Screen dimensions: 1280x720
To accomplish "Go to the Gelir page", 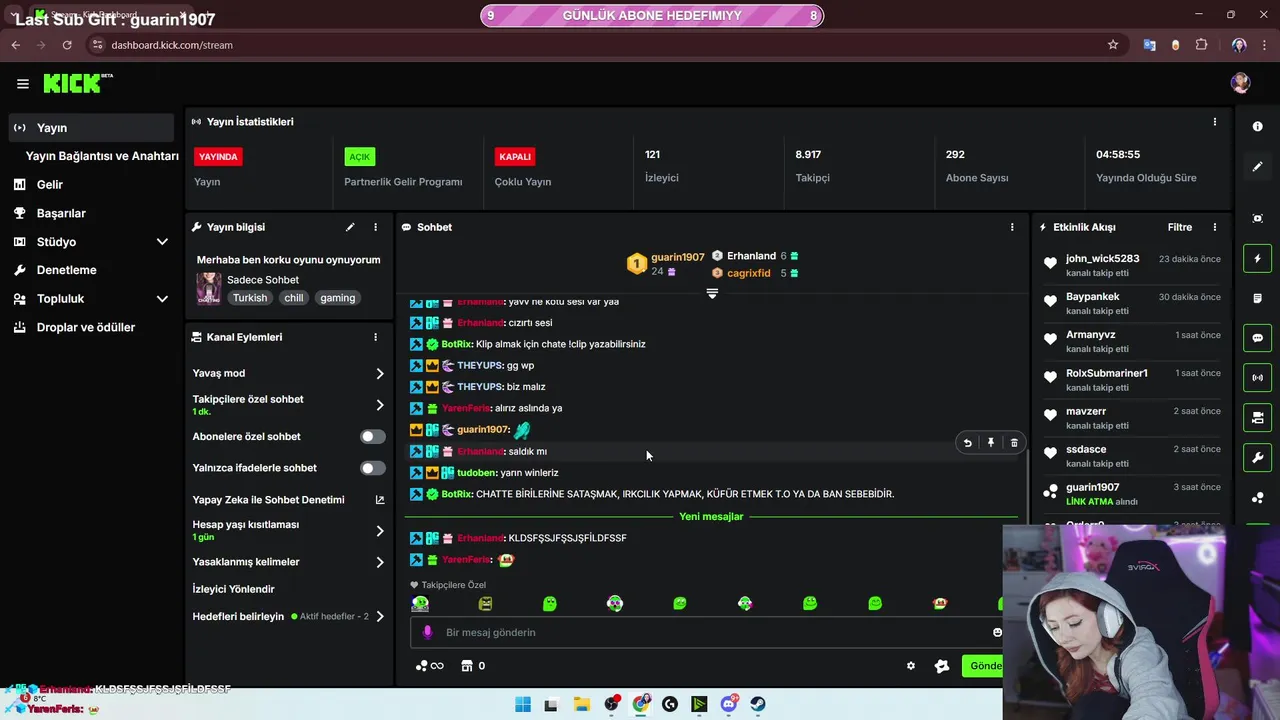I will pyautogui.click(x=50, y=185).
